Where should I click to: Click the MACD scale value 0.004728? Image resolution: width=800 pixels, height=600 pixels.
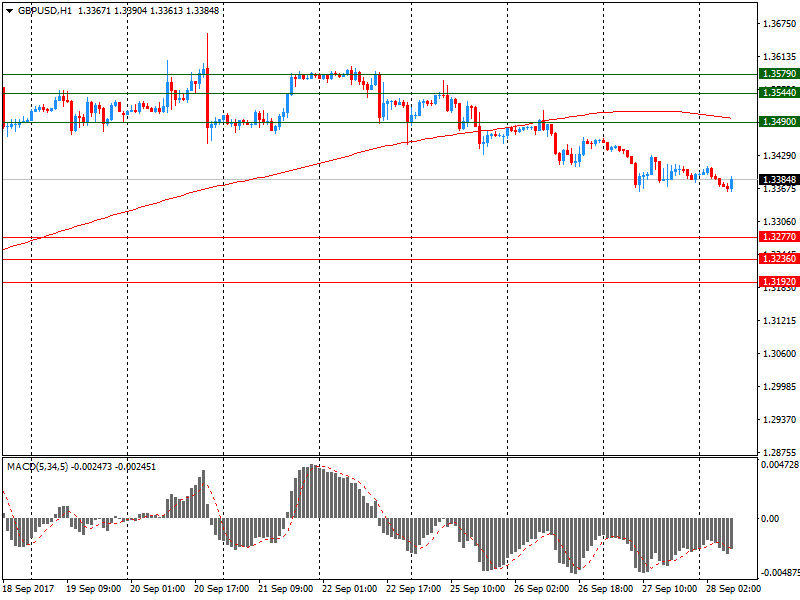[780, 465]
